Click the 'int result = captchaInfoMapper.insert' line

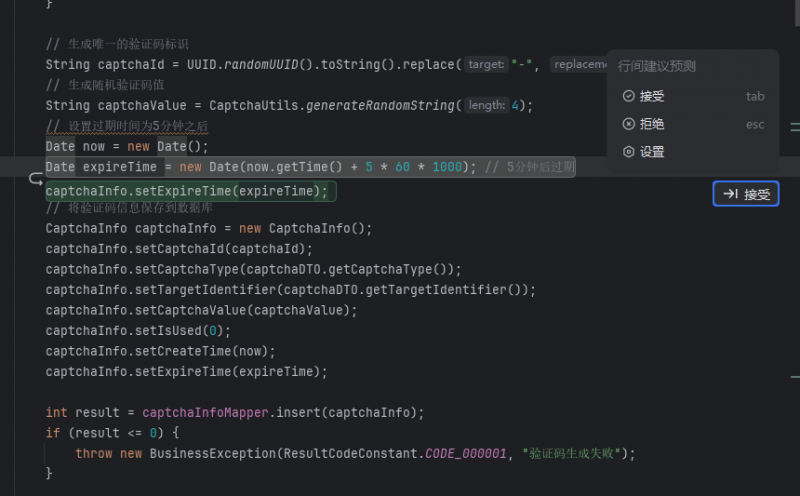coord(235,412)
